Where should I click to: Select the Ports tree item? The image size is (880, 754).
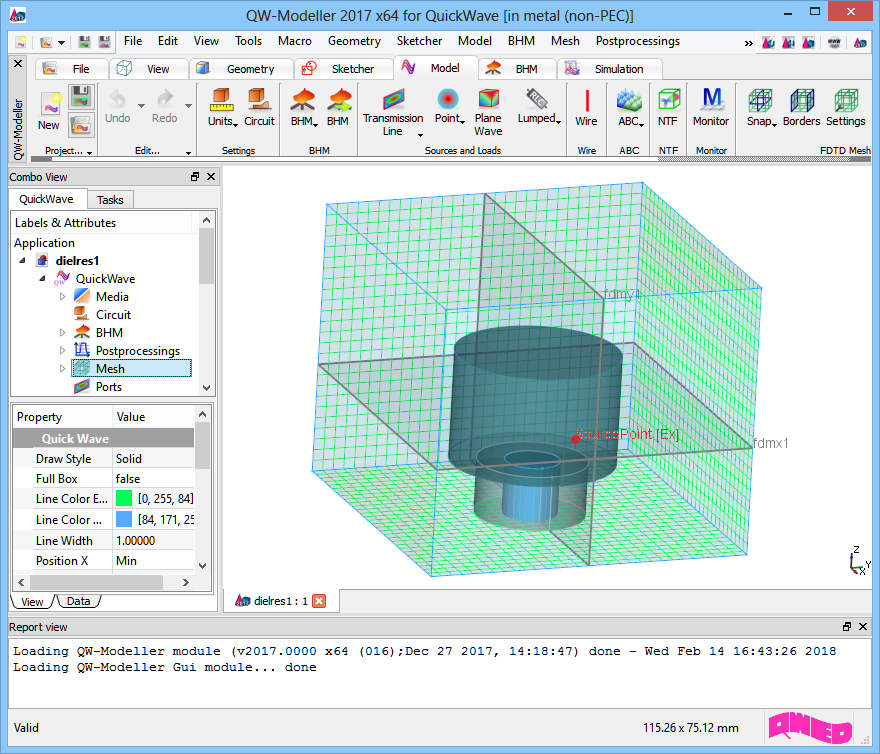[108, 387]
